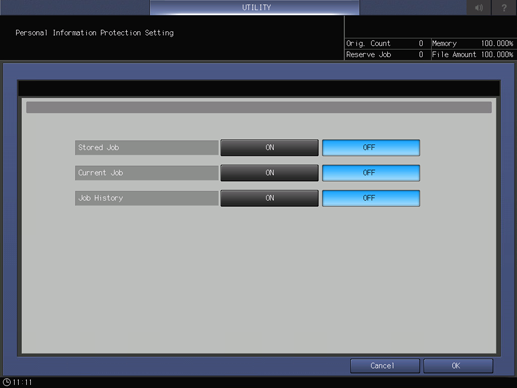Click the Current Job label
This screenshot has width=517, height=388.
147,173
